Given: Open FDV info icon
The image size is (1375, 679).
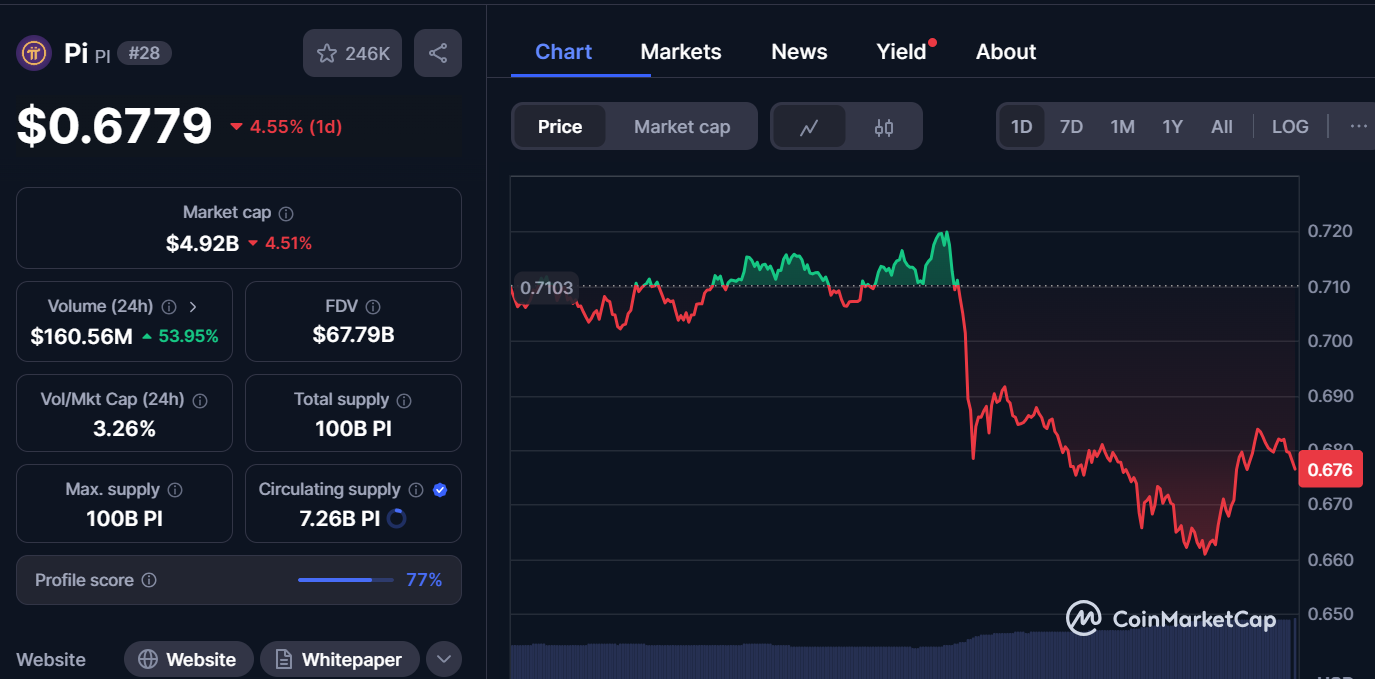Looking at the screenshot, I should point(373,307).
